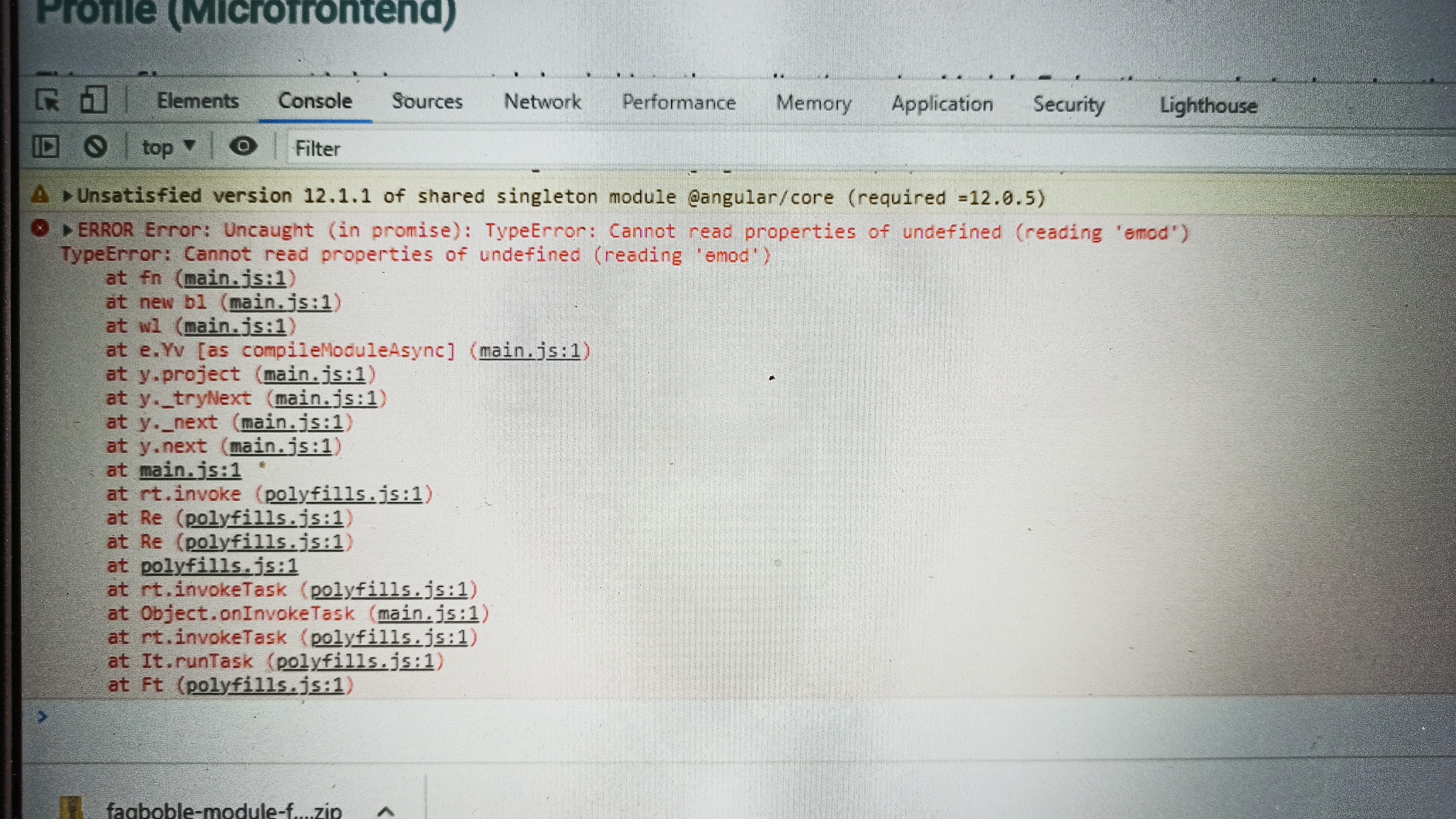Viewport: 1456px width, 819px height.
Task: Select the 'TypeError: Cannot read properties' second line
Action: 415,255
